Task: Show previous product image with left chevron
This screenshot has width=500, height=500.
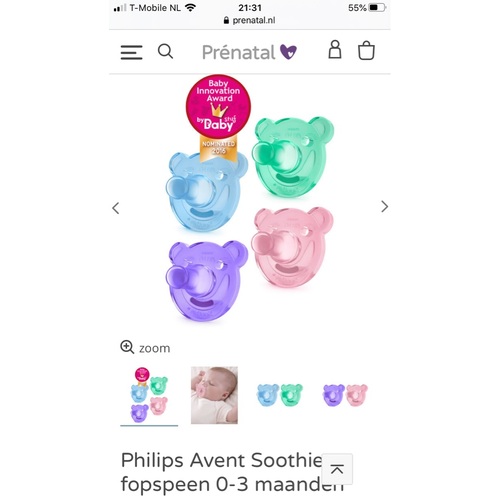Action: click(116, 208)
